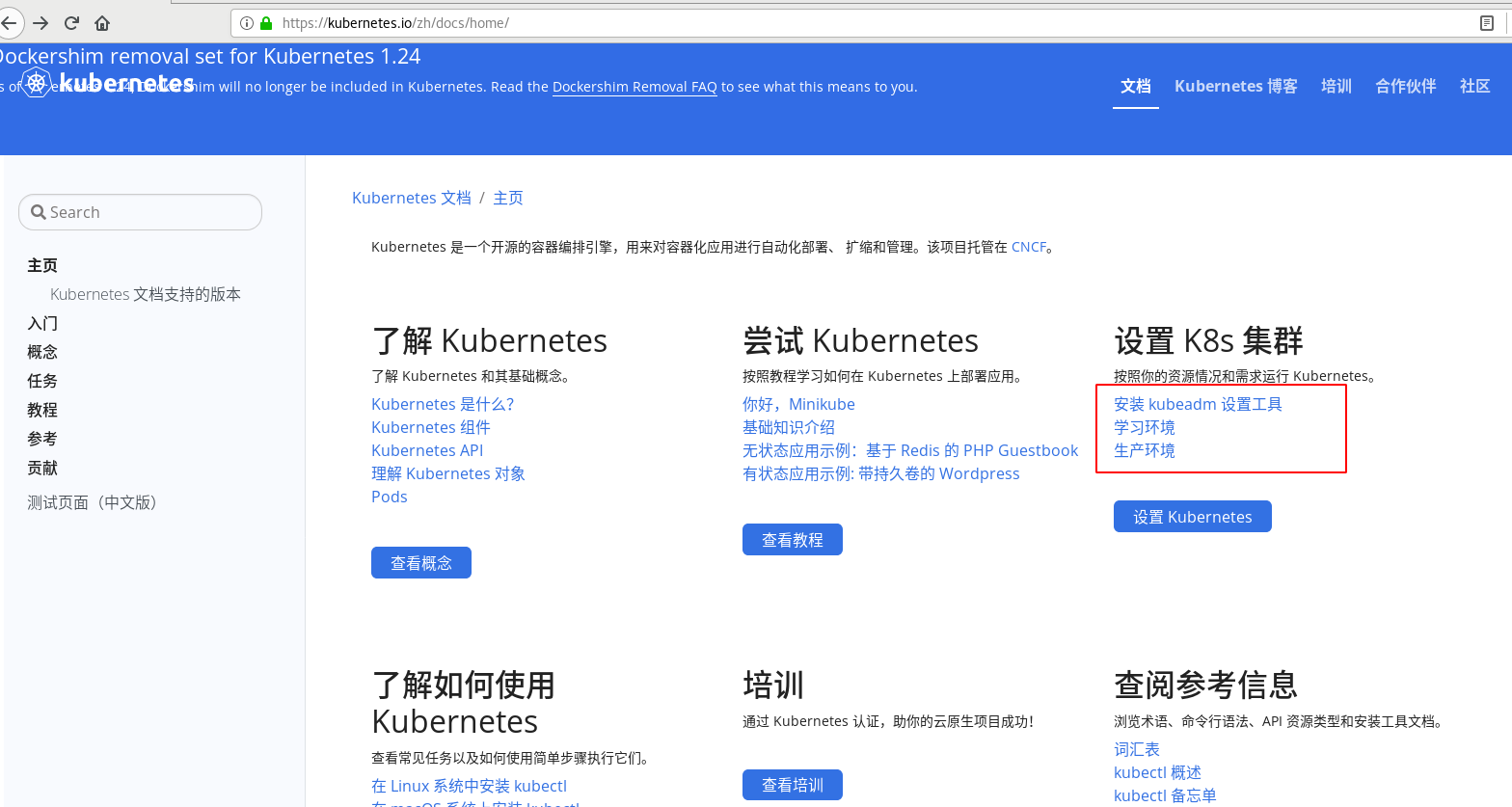1512x807 pixels.
Task: Open site information circle icon
Action: tap(247, 23)
